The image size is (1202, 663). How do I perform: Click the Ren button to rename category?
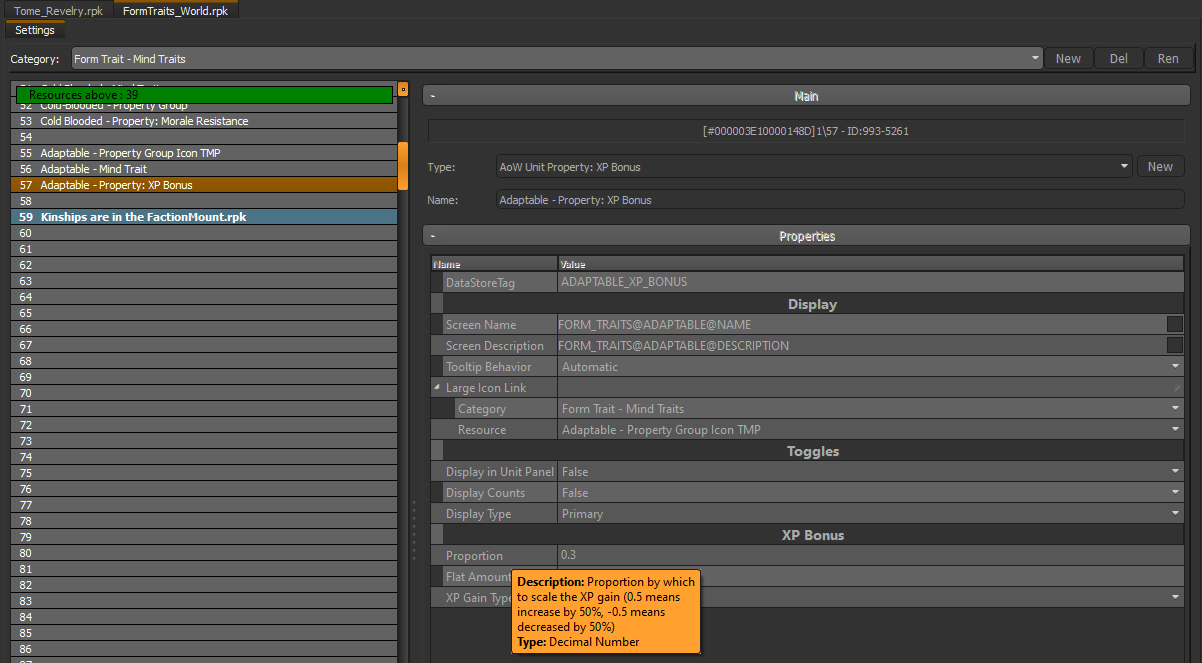coord(1167,59)
